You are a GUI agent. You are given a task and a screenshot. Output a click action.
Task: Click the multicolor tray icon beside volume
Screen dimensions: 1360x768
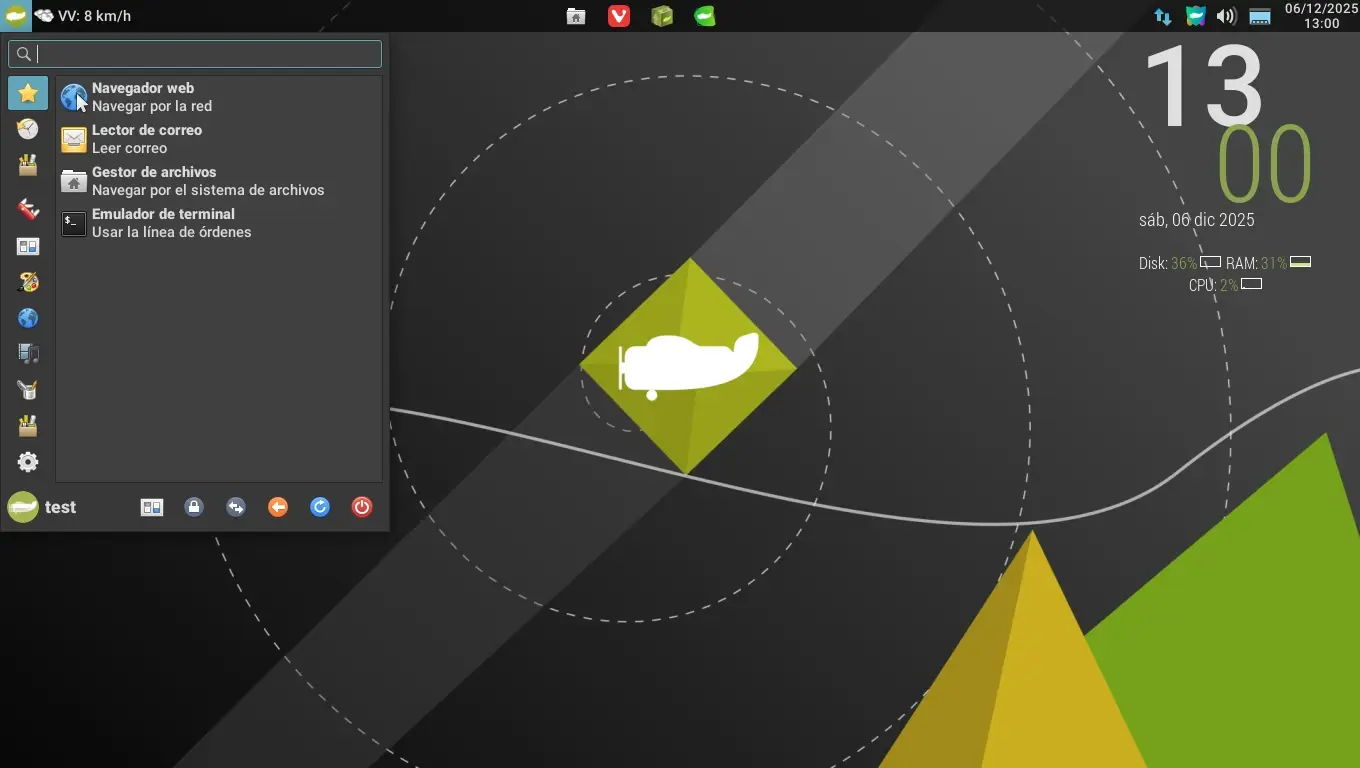(1195, 16)
